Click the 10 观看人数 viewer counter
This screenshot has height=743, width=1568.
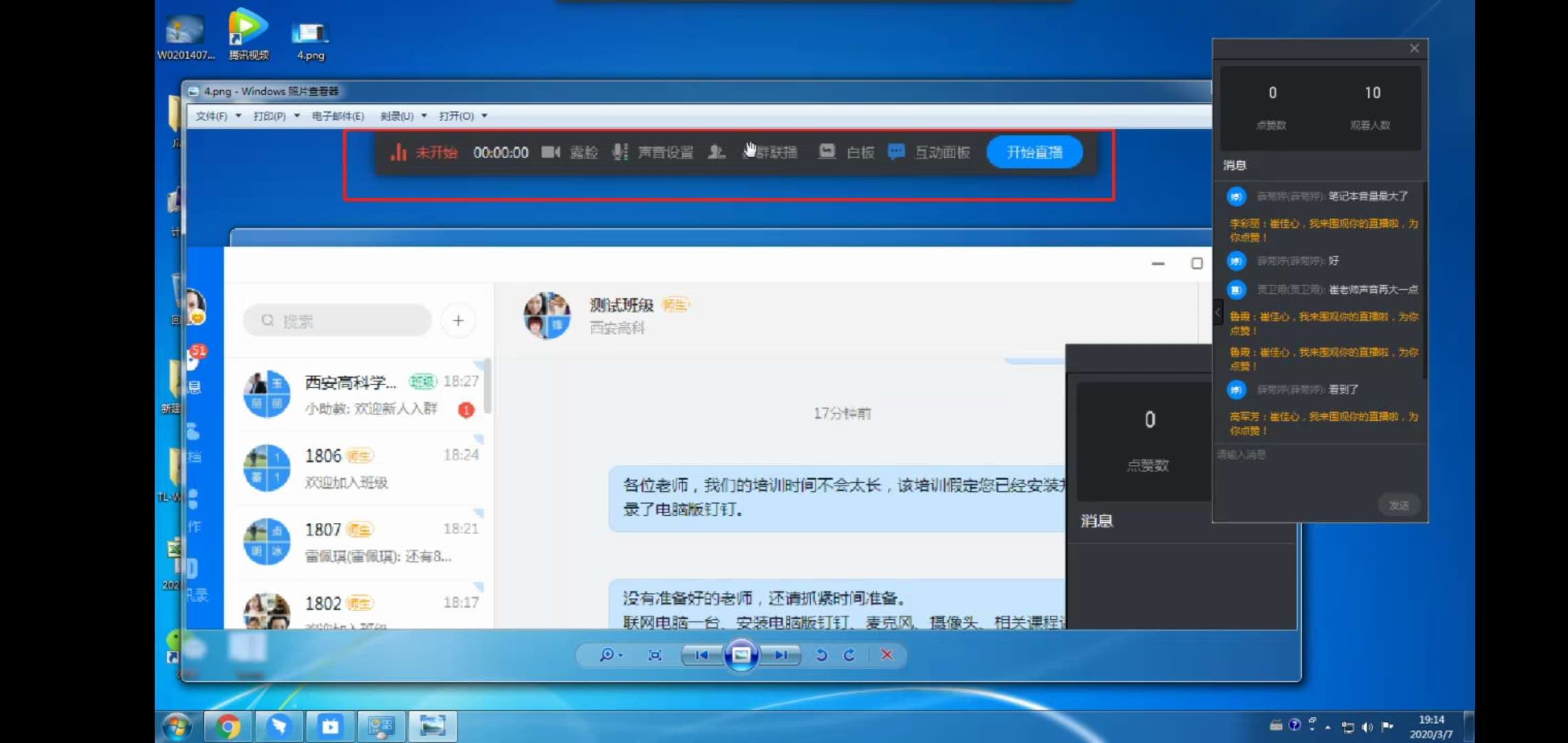point(1371,107)
